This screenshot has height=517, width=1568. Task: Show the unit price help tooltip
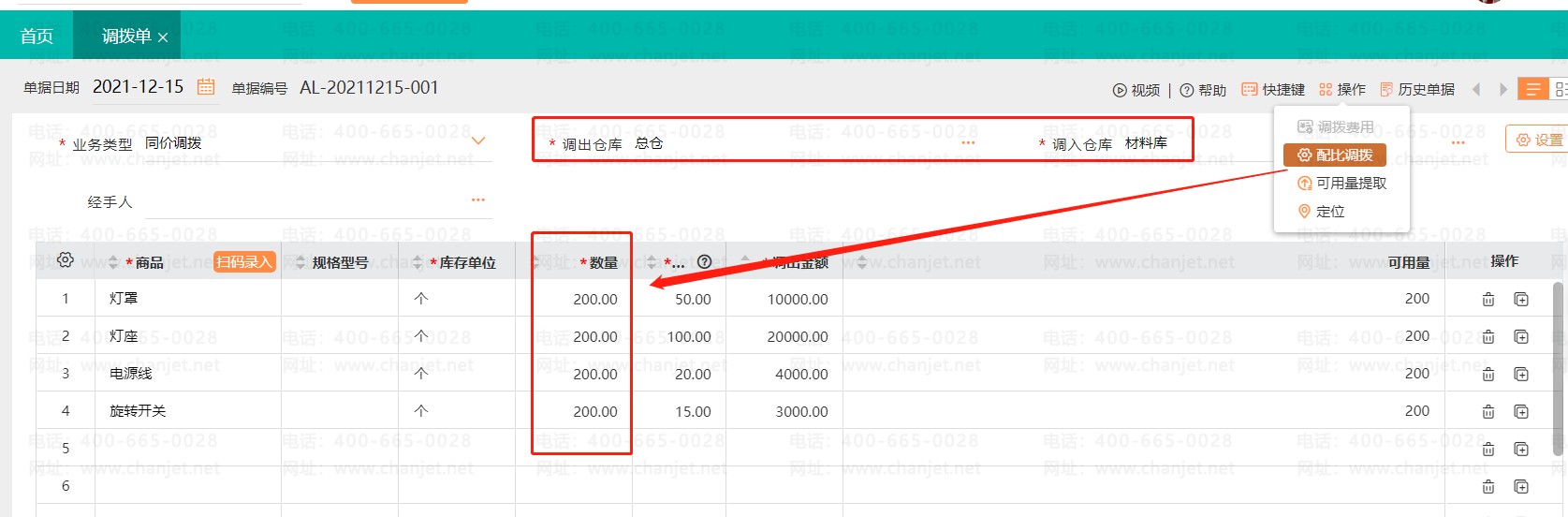(x=705, y=262)
